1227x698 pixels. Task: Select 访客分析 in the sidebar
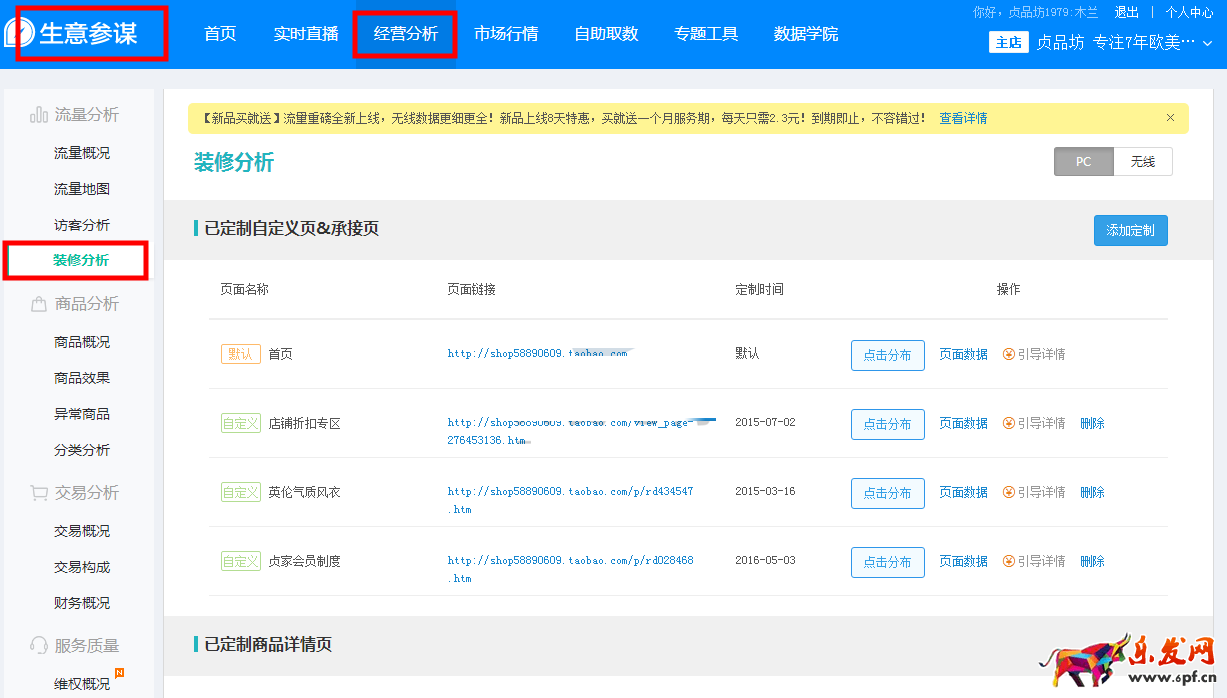click(x=82, y=225)
